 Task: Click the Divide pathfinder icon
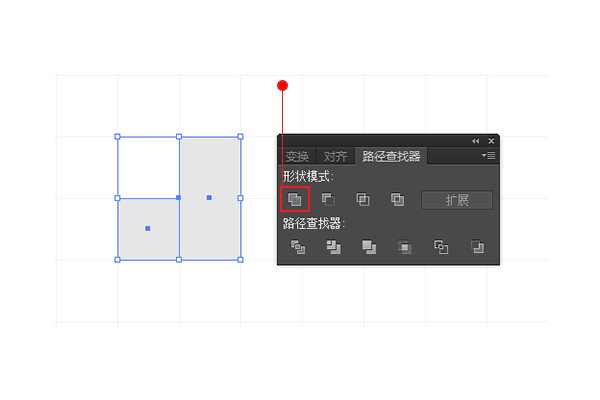(x=298, y=247)
